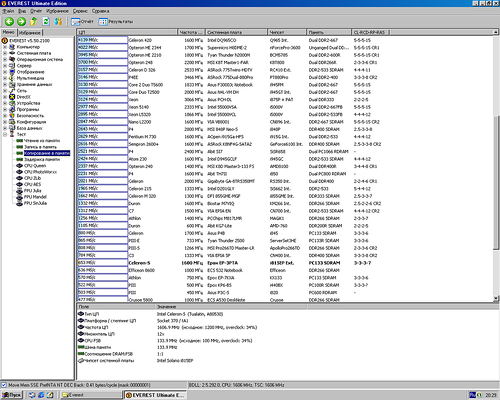The image size is (500, 400).
Task: Select FPU SinJulia benchmark
Action: point(35,203)
